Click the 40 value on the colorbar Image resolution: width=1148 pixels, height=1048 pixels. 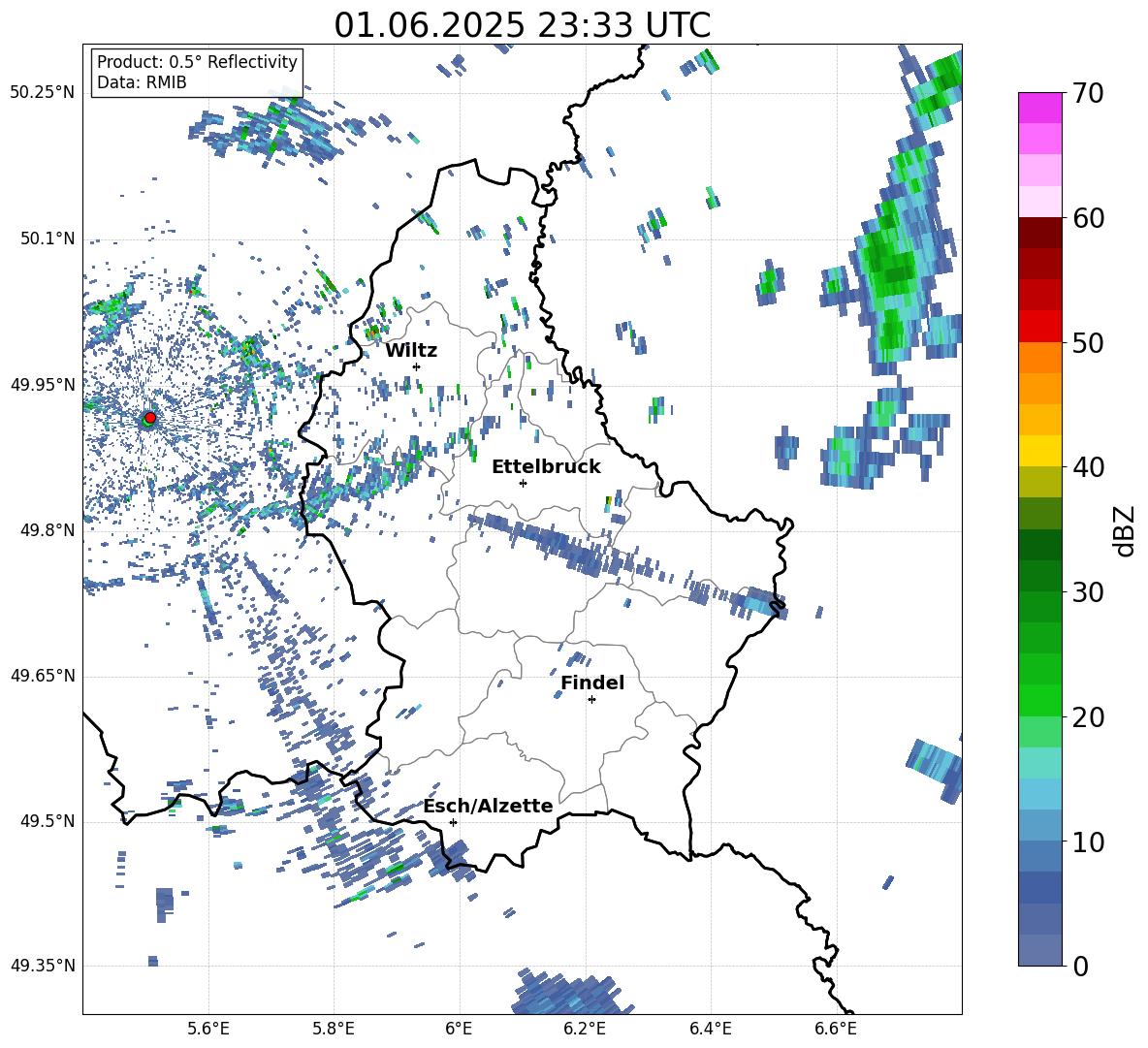(1088, 467)
